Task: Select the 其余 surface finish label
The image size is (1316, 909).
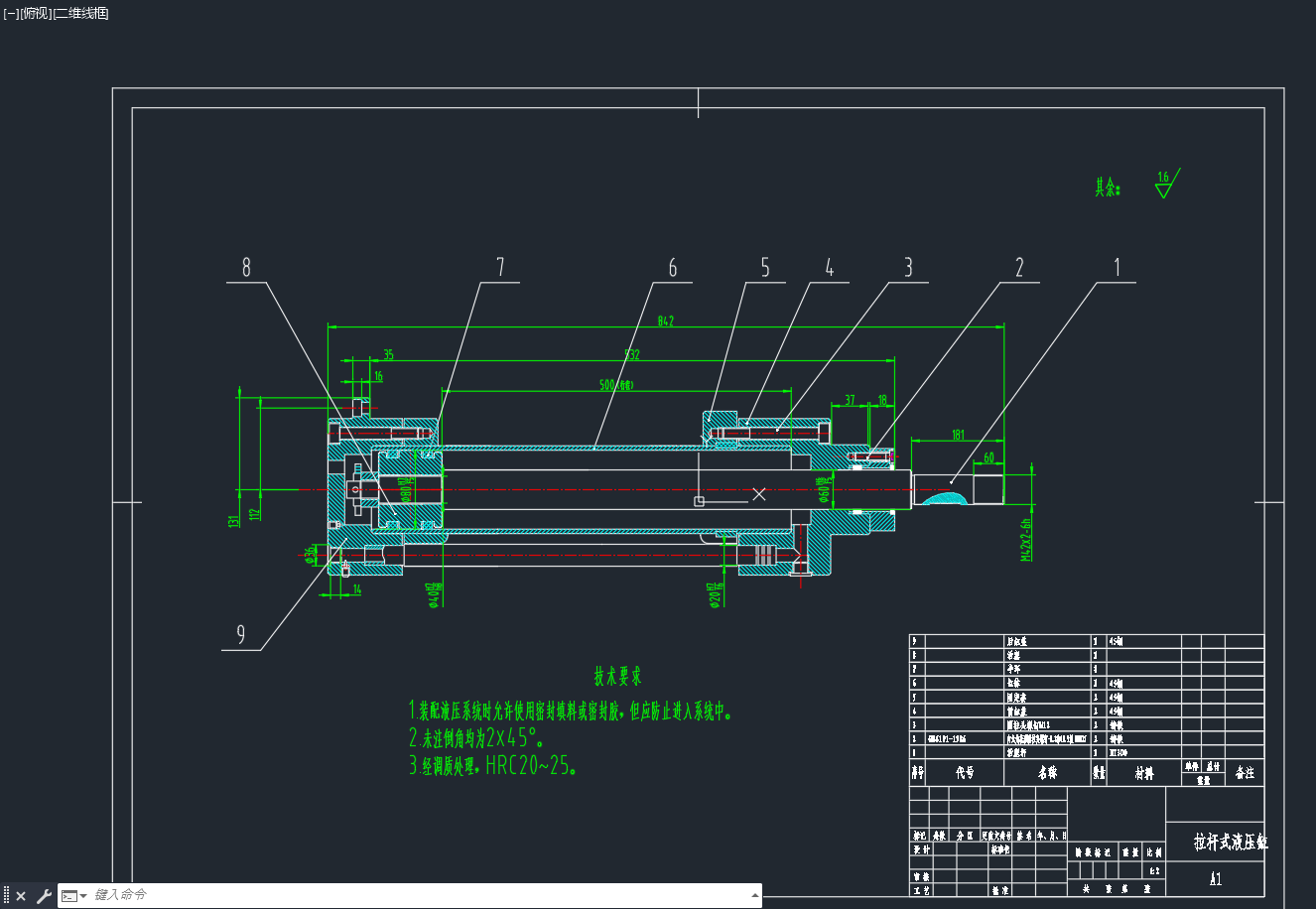Action: click(1108, 188)
